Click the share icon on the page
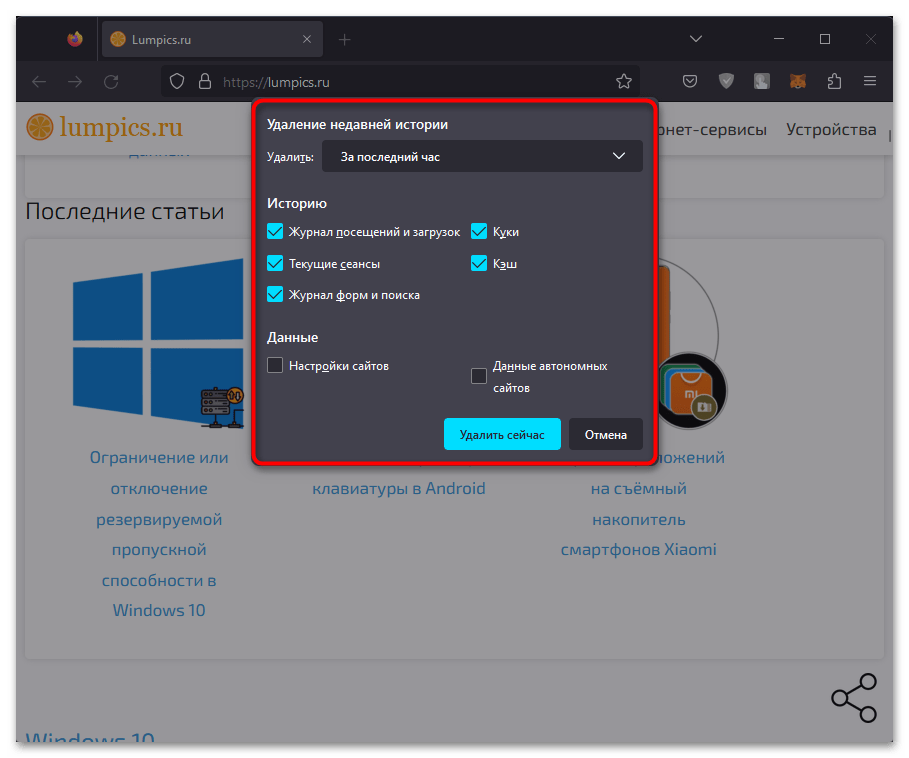This screenshot has height=758, width=909. (x=853, y=697)
